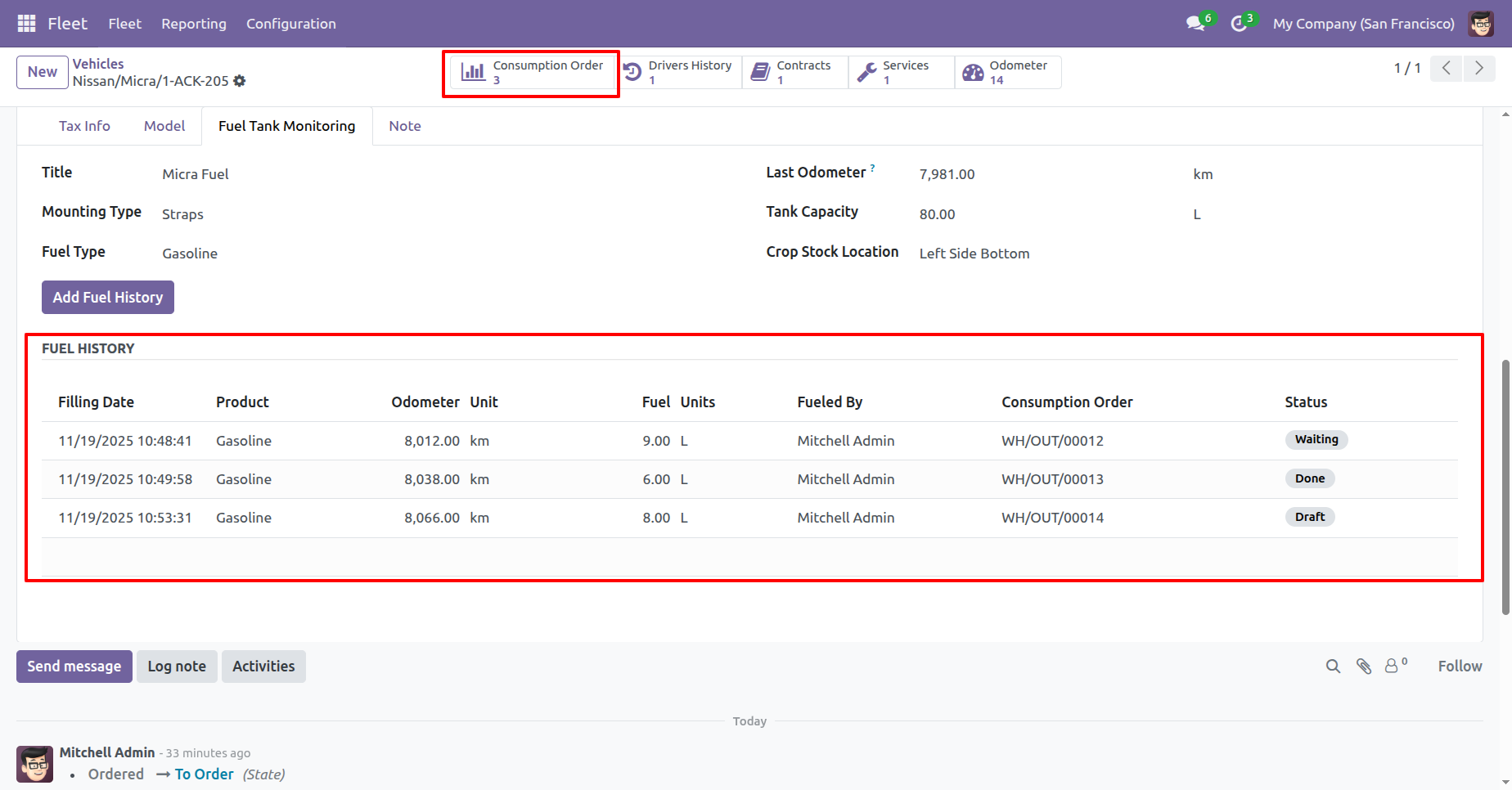Switch to the Tax Info tab

[x=84, y=126]
